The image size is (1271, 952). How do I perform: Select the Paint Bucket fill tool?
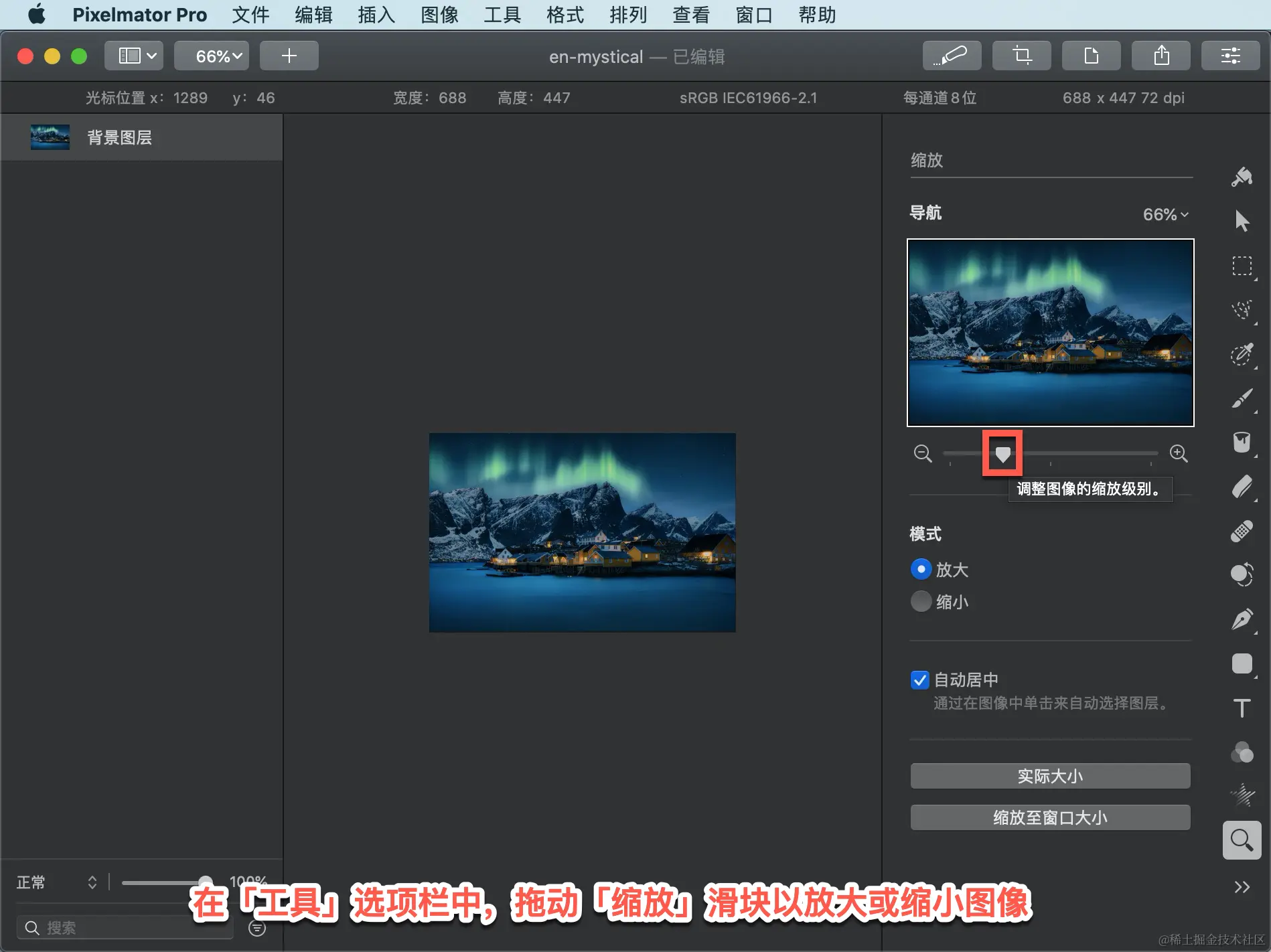tap(1242, 443)
